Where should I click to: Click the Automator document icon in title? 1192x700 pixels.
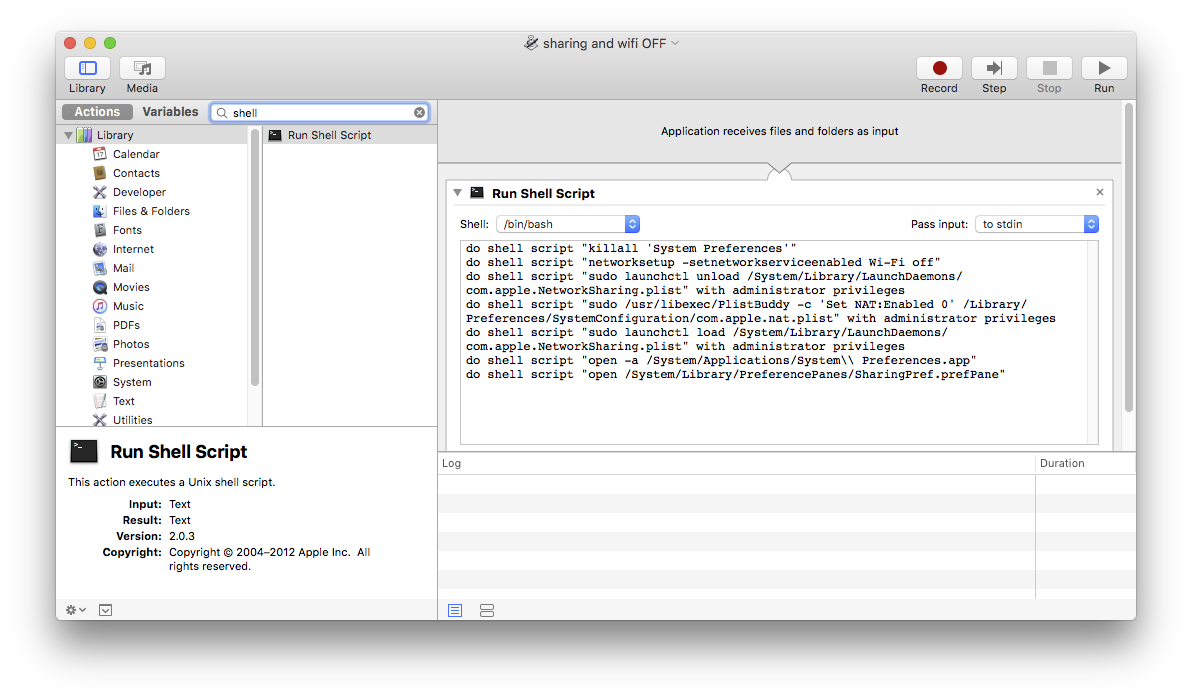tap(531, 43)
